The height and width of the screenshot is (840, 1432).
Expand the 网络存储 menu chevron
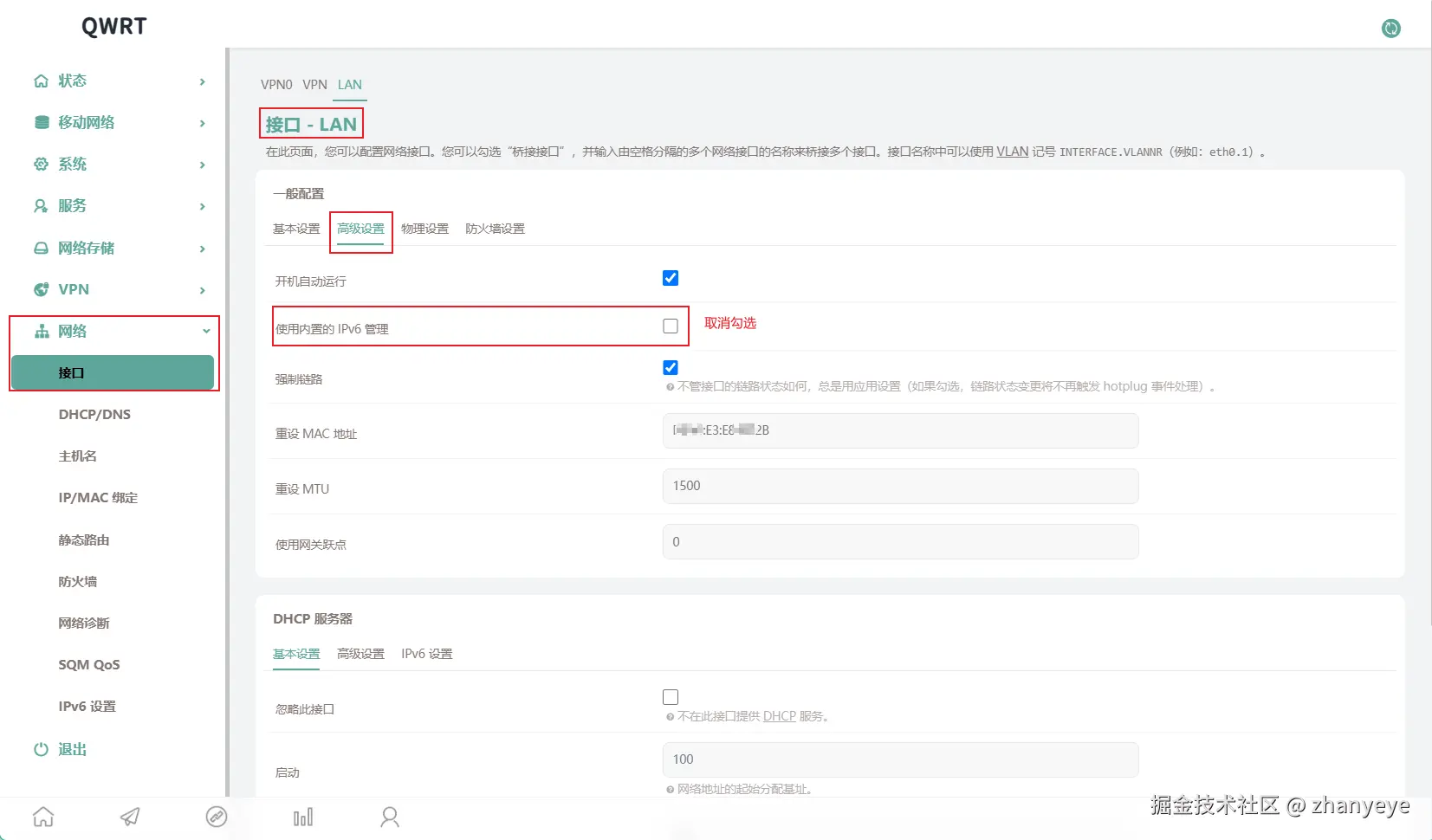[x=203, y=249]
